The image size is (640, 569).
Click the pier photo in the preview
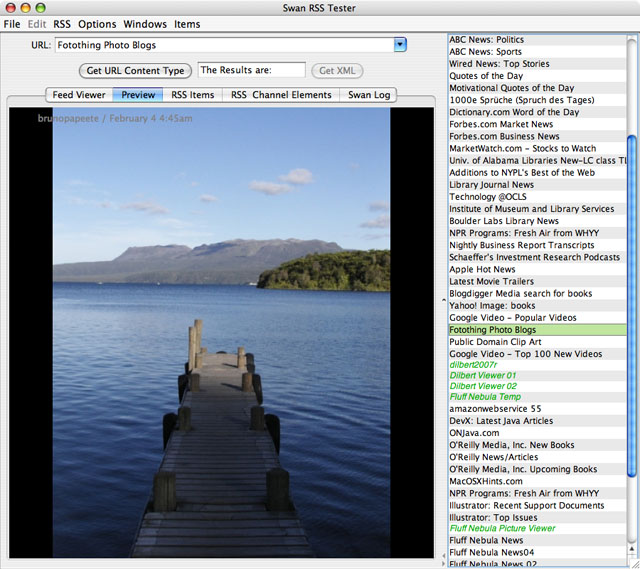(x=221, y=332)
